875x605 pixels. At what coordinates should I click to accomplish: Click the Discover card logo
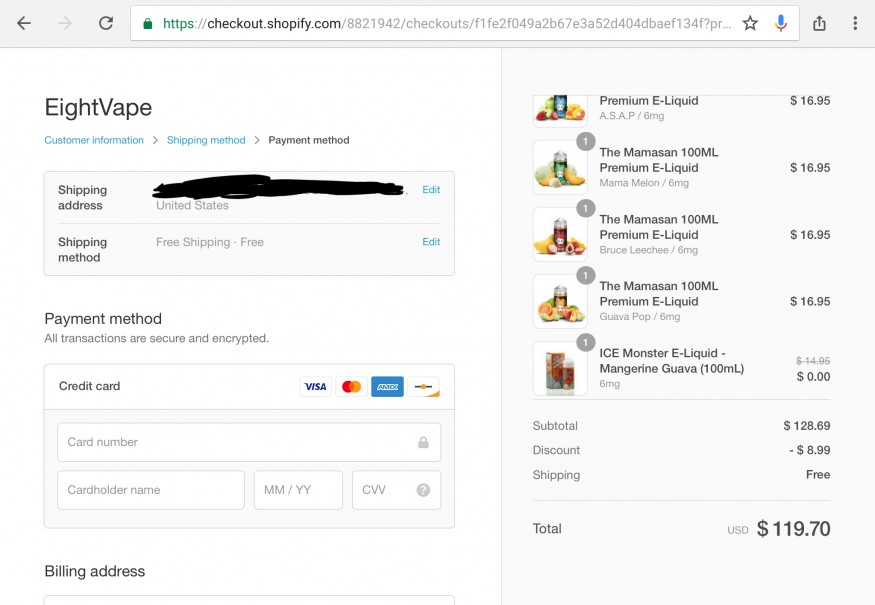pos(424,386)
